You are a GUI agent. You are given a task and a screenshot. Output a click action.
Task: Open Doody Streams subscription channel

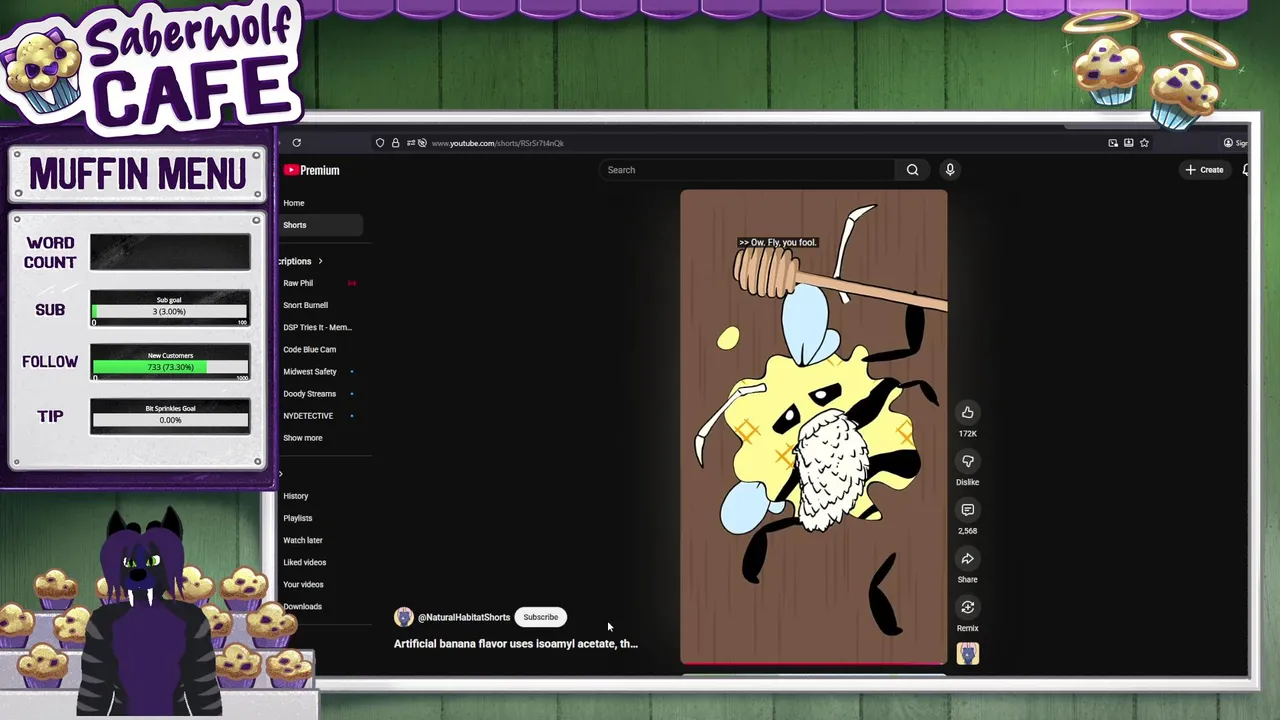(309, 394)
